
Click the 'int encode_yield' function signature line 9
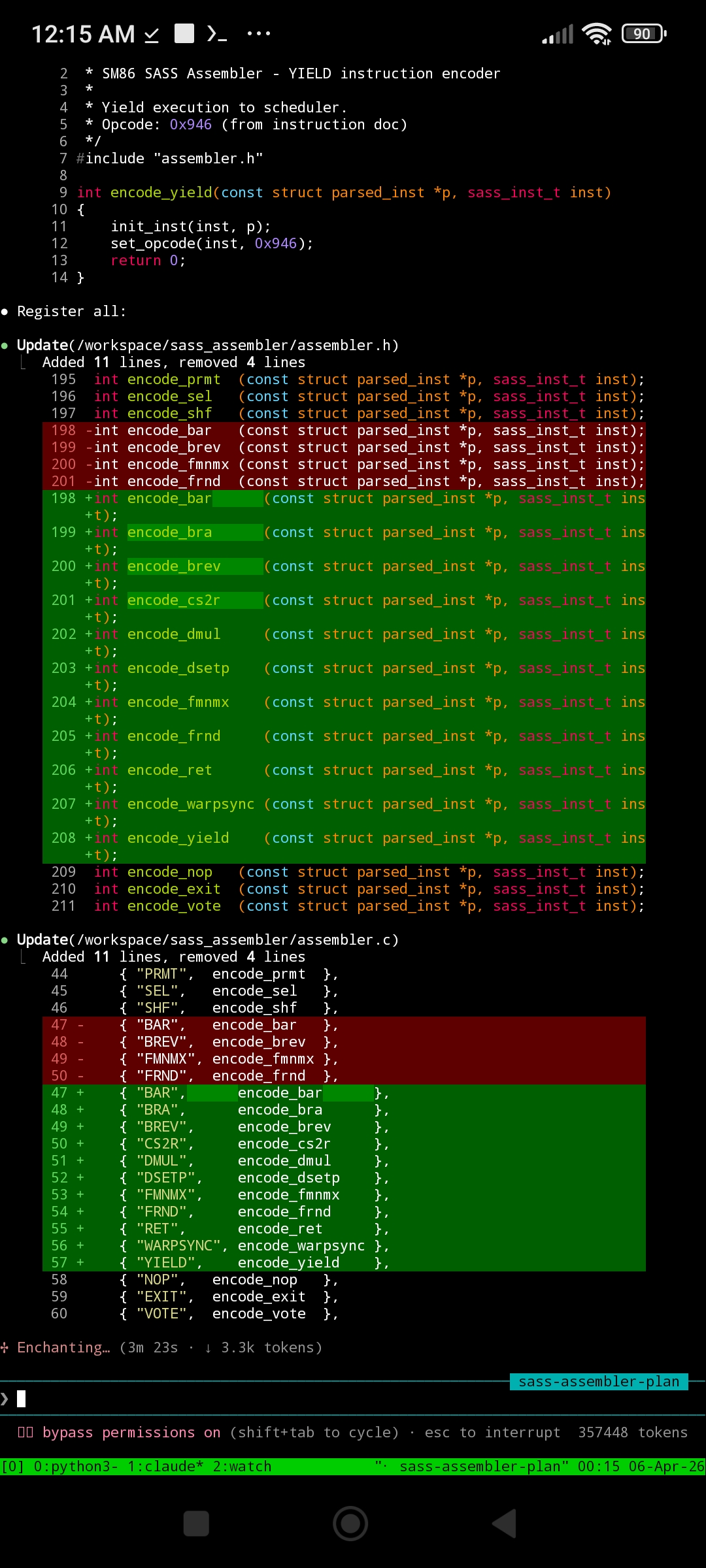click(x=344, y=192)
